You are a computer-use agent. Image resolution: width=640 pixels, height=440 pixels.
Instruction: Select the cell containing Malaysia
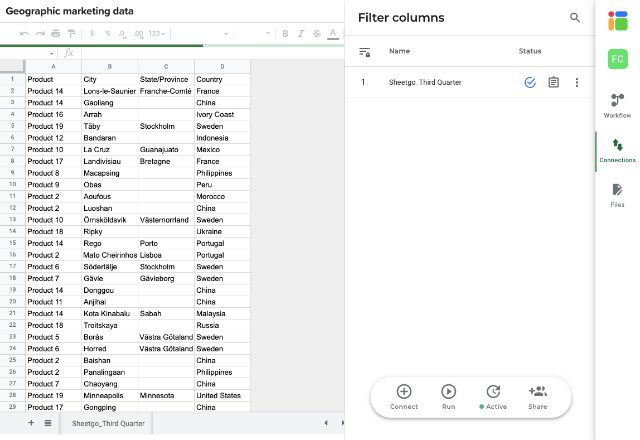[222, 313]
